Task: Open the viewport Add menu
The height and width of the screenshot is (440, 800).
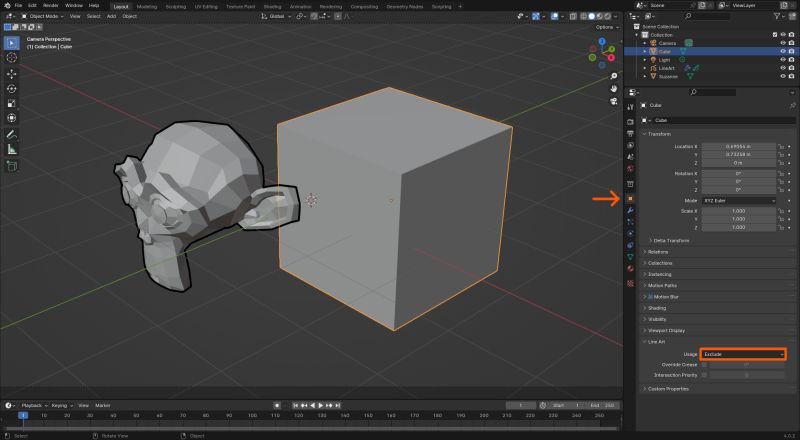Action: (111, 16)
